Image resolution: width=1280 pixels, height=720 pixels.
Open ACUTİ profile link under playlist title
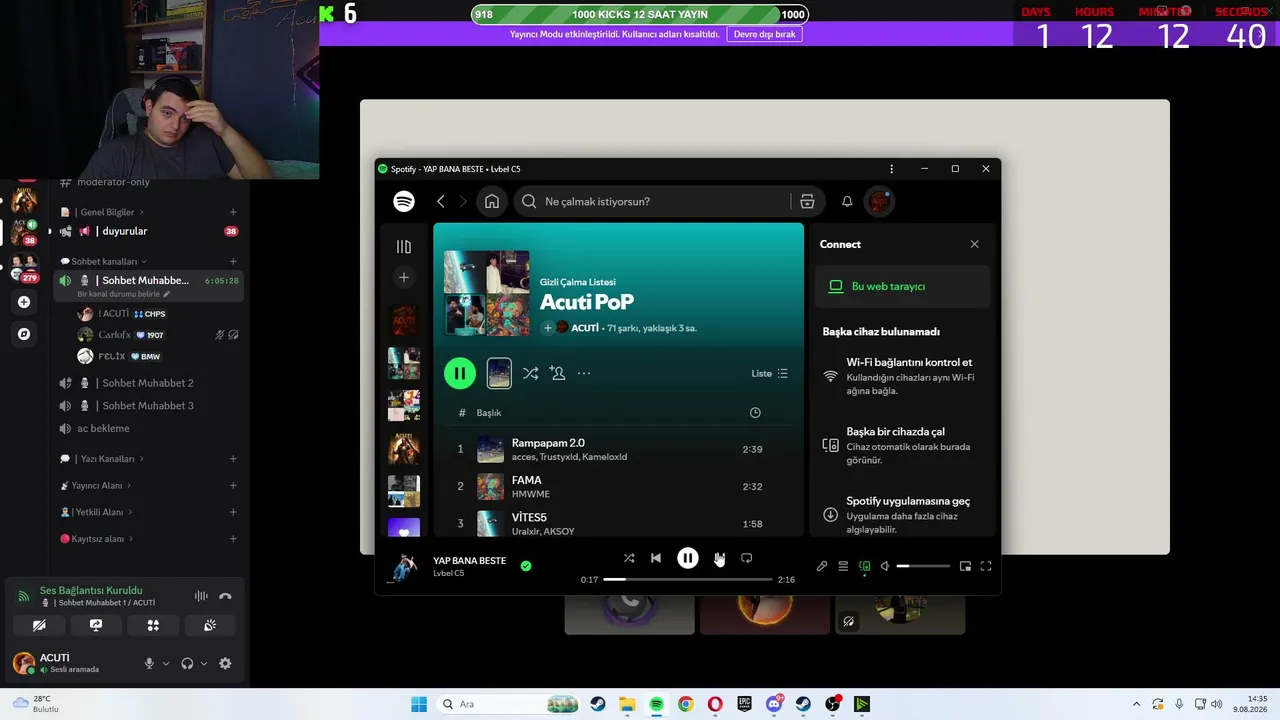[585, 328]
